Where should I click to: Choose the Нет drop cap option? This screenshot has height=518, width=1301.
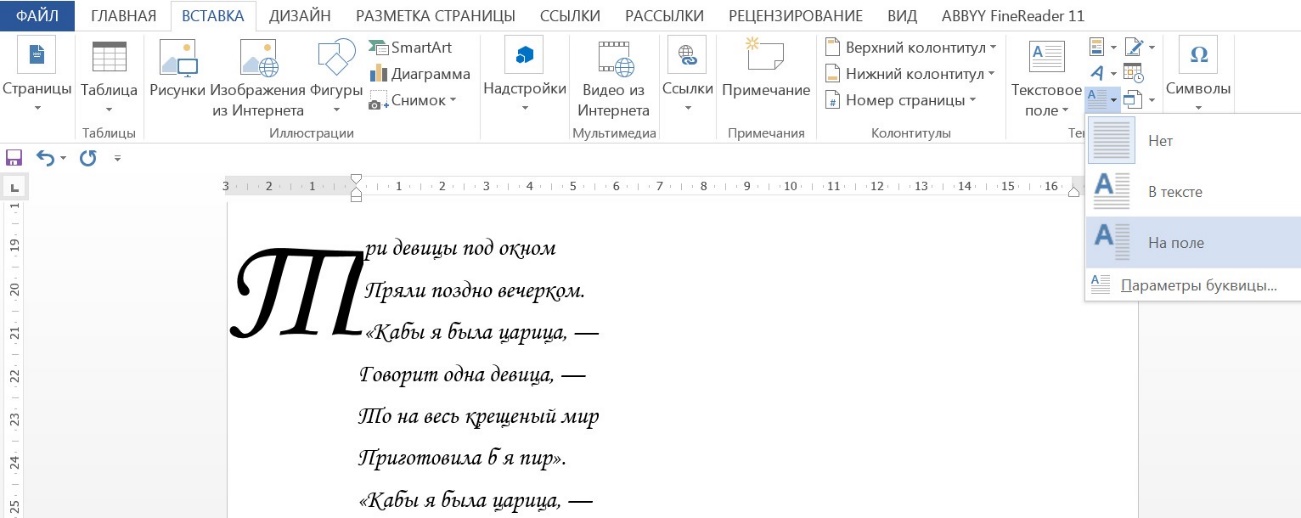point(1193,141)
